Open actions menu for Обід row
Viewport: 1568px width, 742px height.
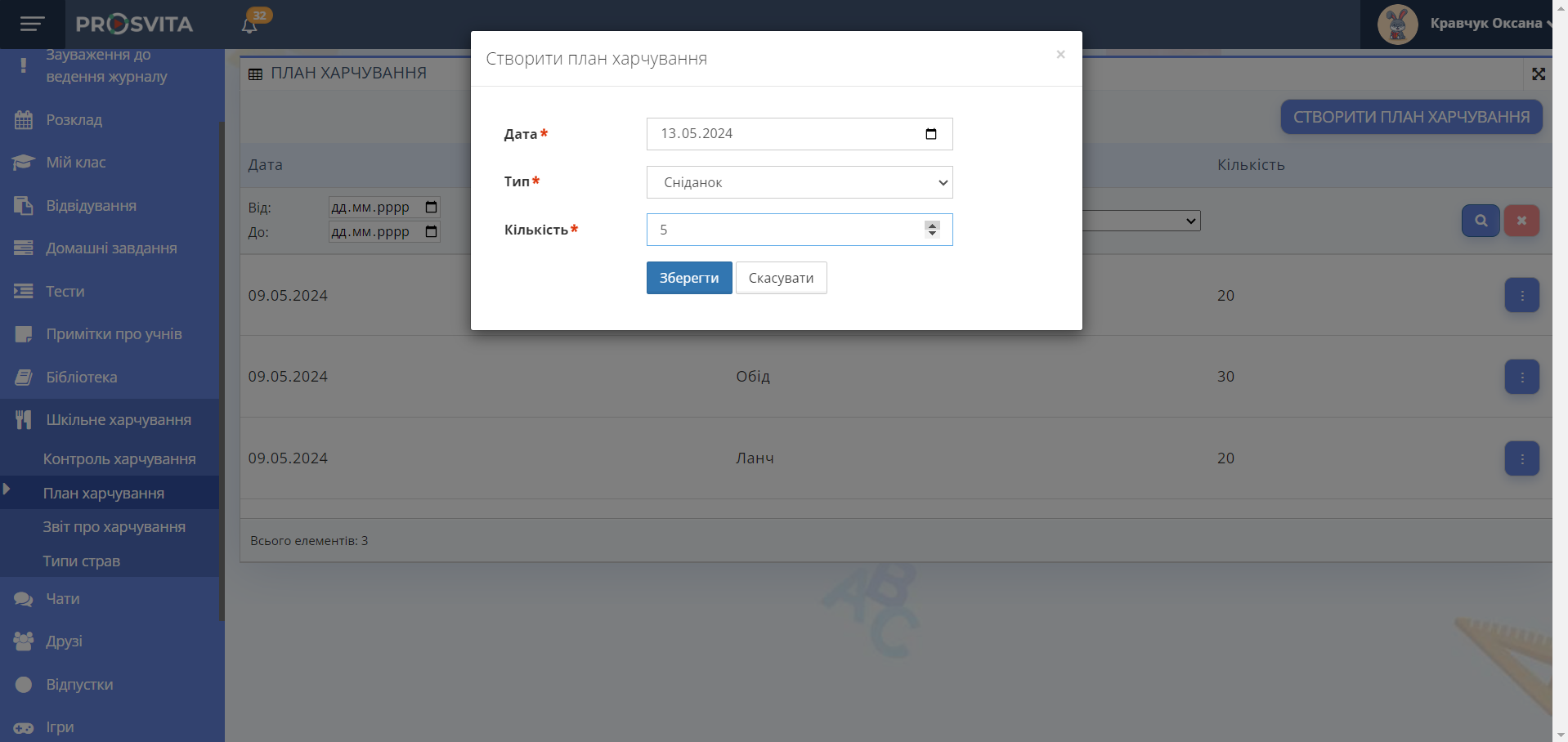(x=1521, y=377)
